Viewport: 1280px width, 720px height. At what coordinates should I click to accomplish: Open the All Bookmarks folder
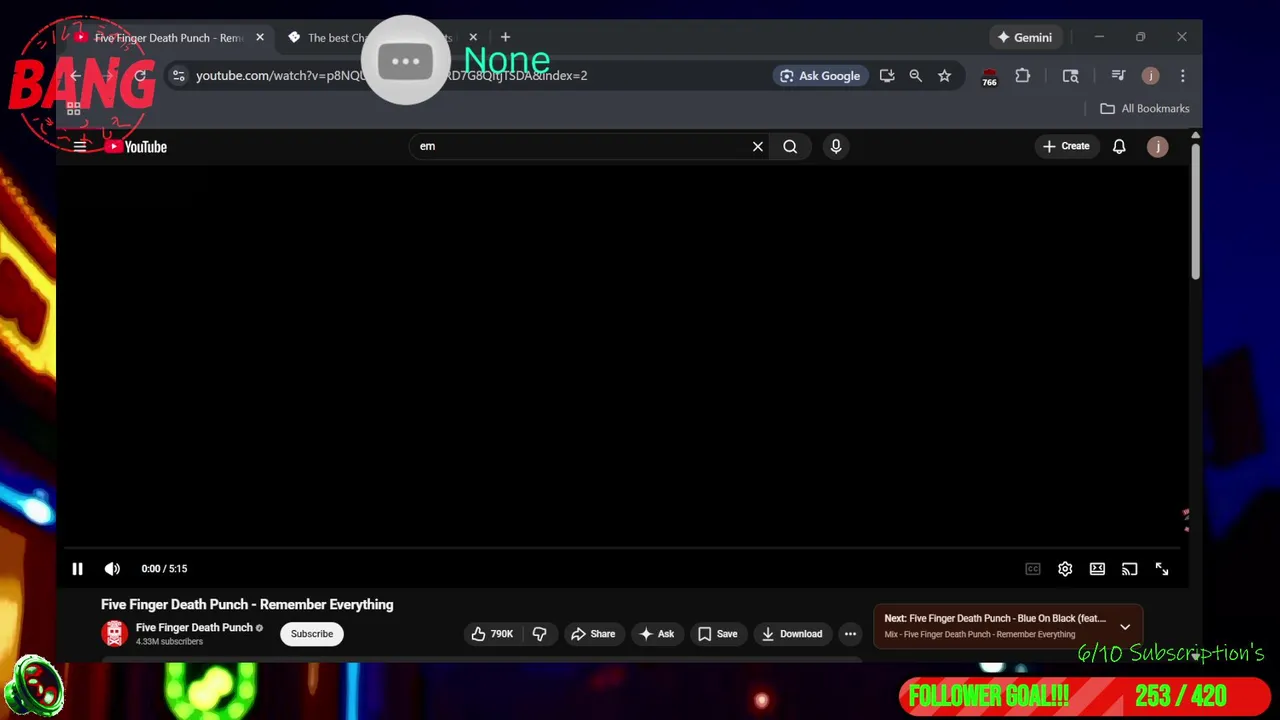pos(1145,108)
